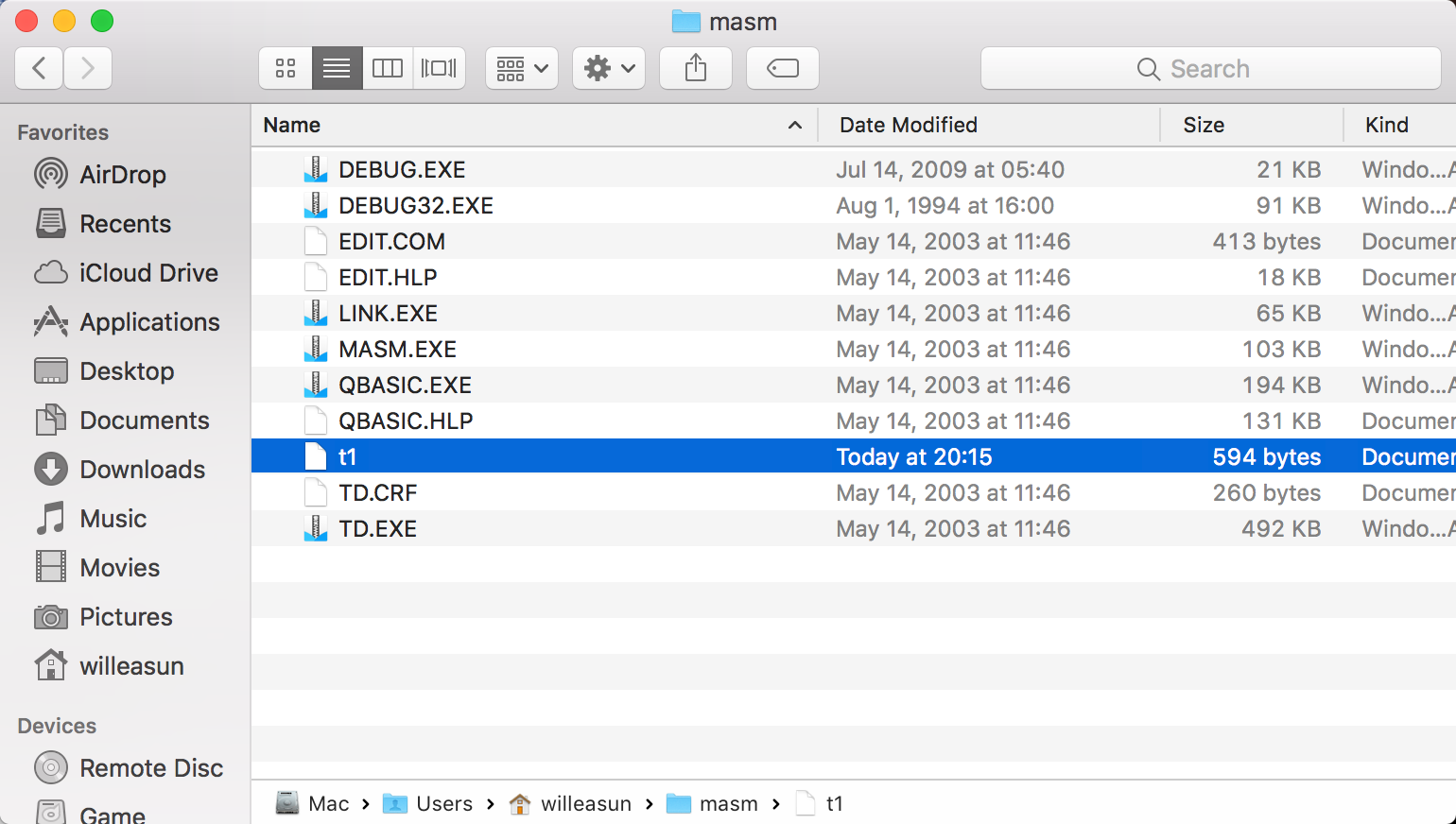
Task: Click the 'Today at 20:15' date cell
Action: coord(914,457)
